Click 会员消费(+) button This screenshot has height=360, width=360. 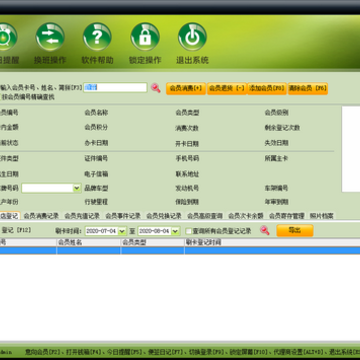(186, 88)
